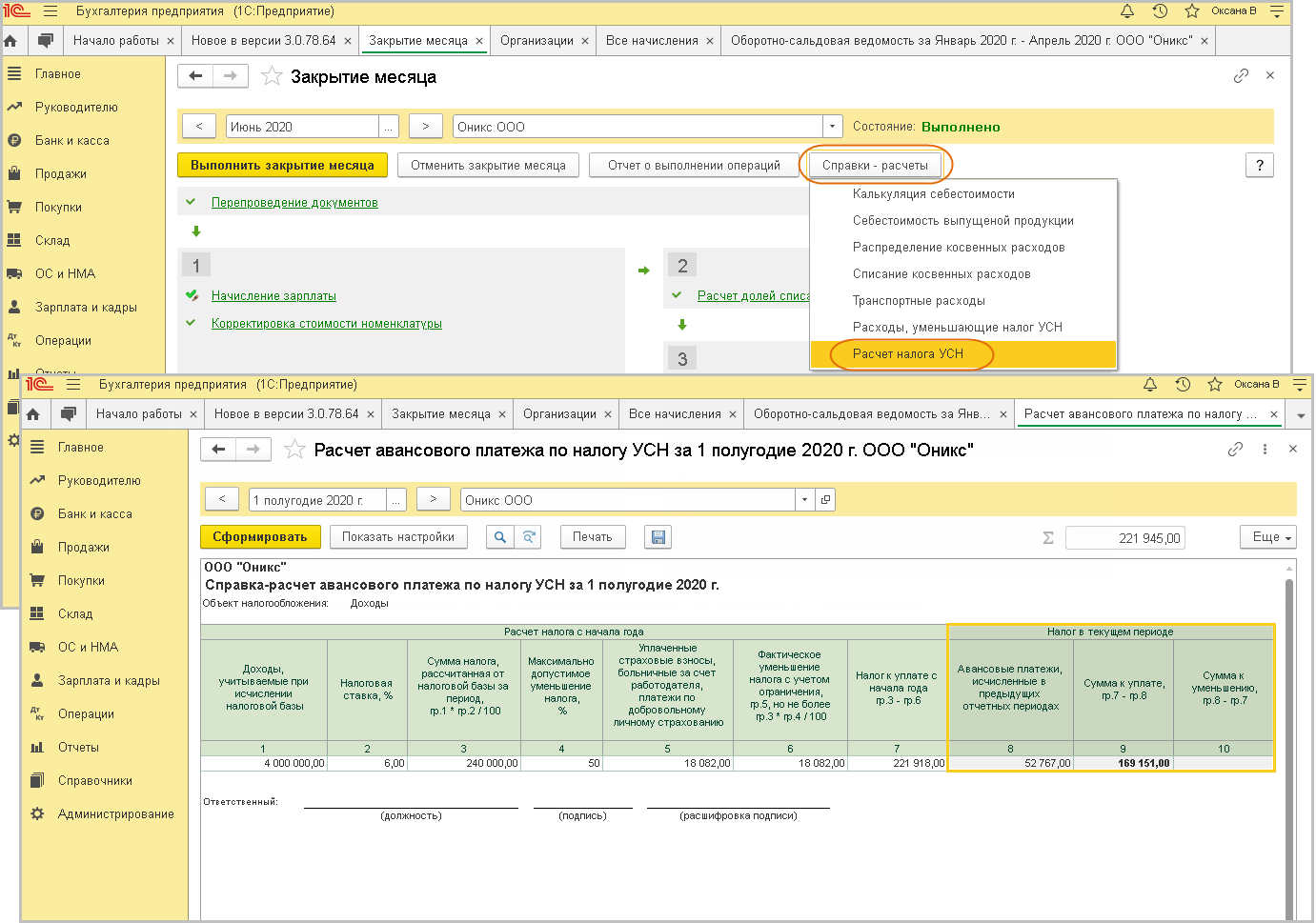This screenshot has height=923, width=1316.
Task: Open notifications bell in the back window
Action: (x=1127, y=11)
